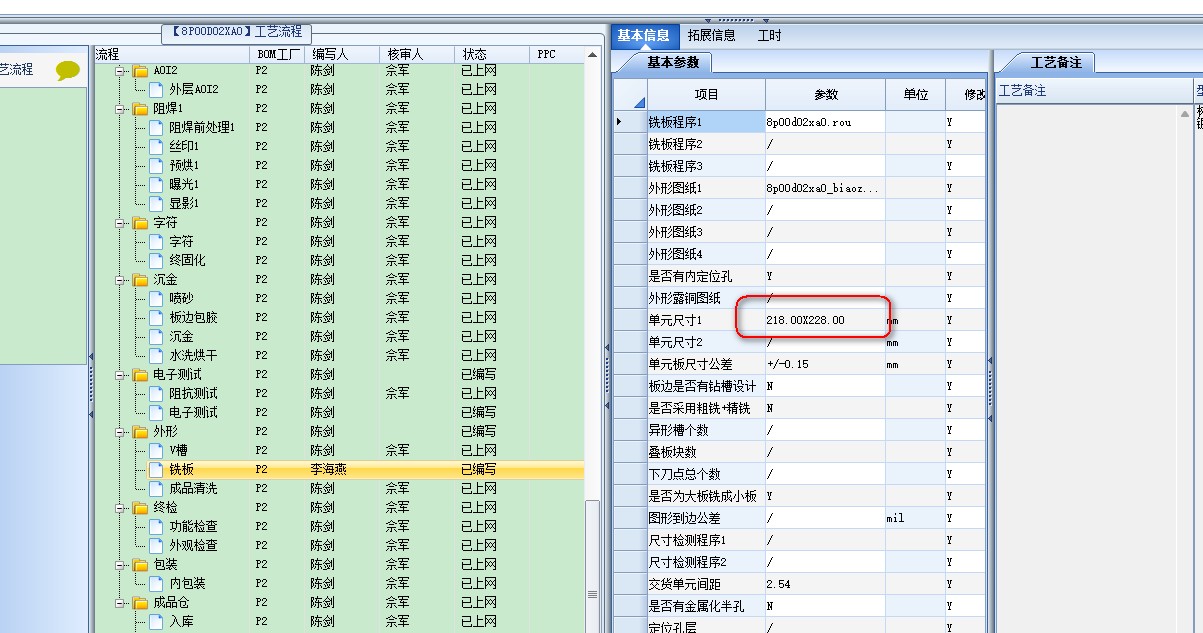Click document icon beside 成品清洗
Viewport: 1203px width, 633px height.
pyautogui.click(x=156, y=489)
